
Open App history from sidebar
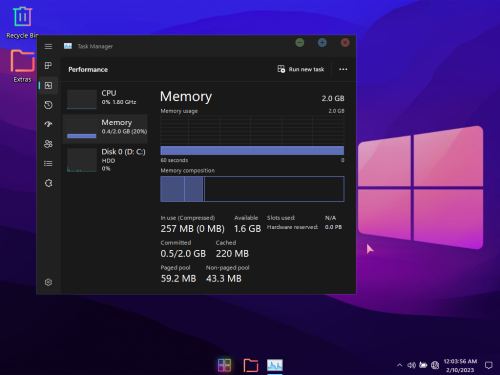click(48, 105)
